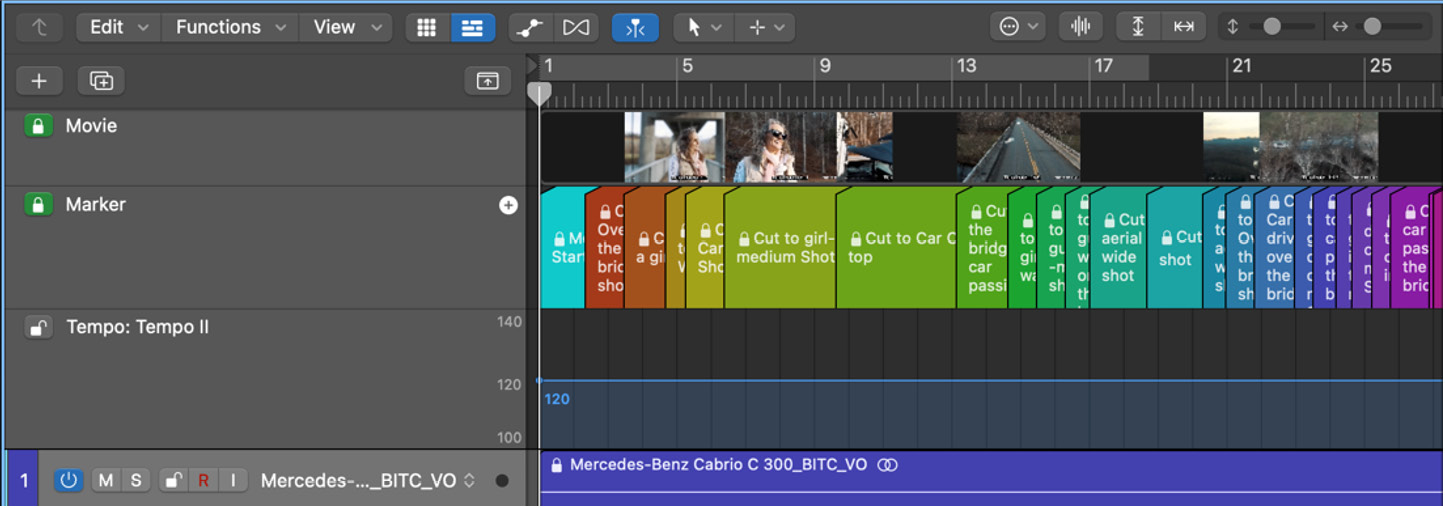Record-enable track 1 with R button
The image size is (1445, 508).
pyautogui.click(x=203, y=481)
